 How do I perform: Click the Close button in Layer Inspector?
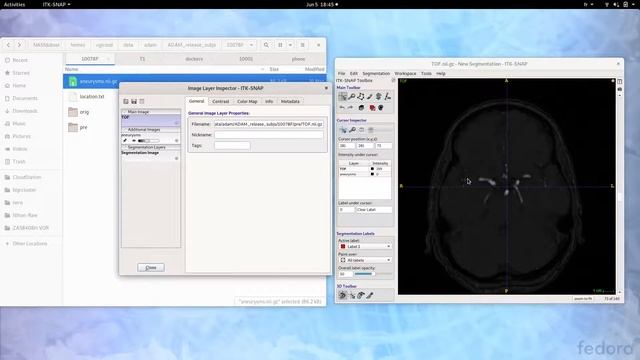(151, 268)
